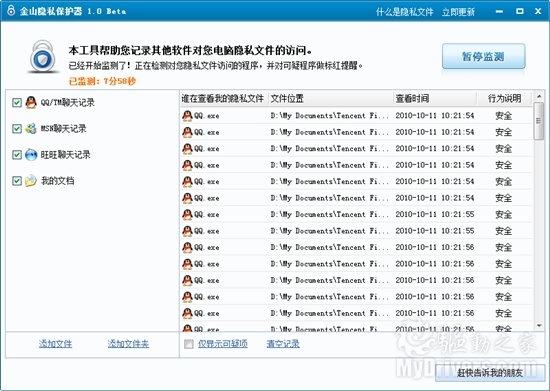Viewport: 550px width, 391px height.
Task: Click the 行为说明 column header
Action: (x=504, y=99)
